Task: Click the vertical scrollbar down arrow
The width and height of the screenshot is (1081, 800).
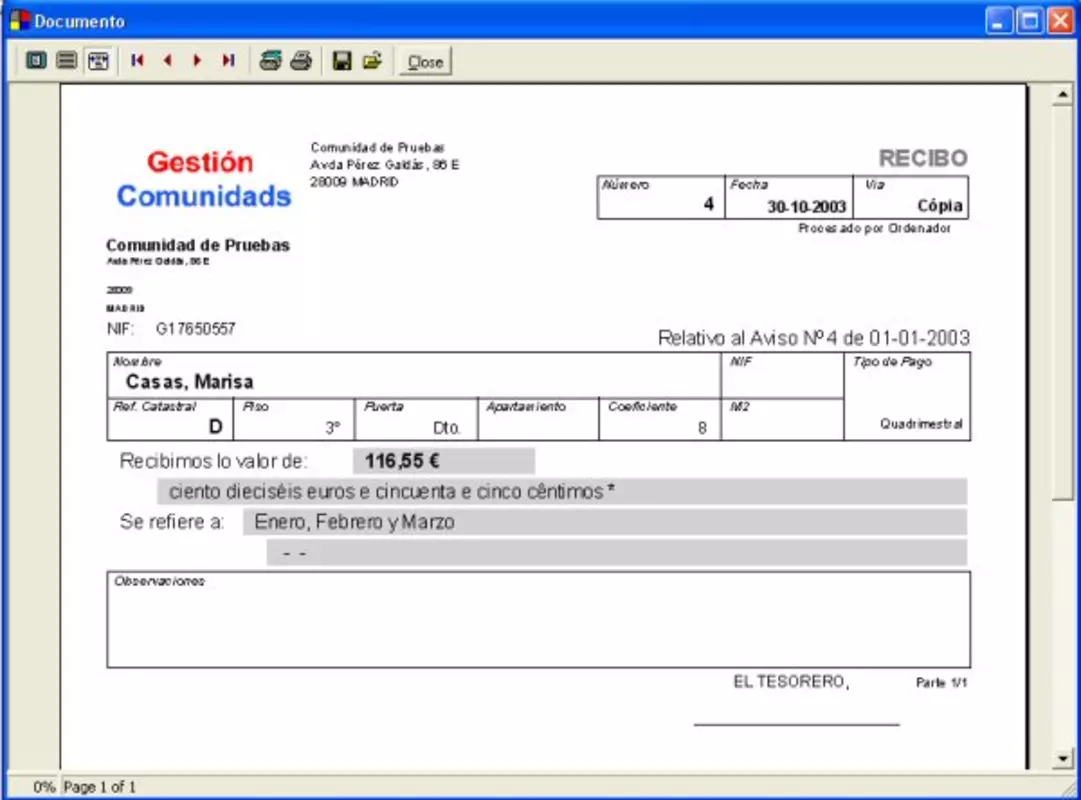Action: coord(1062,759)
